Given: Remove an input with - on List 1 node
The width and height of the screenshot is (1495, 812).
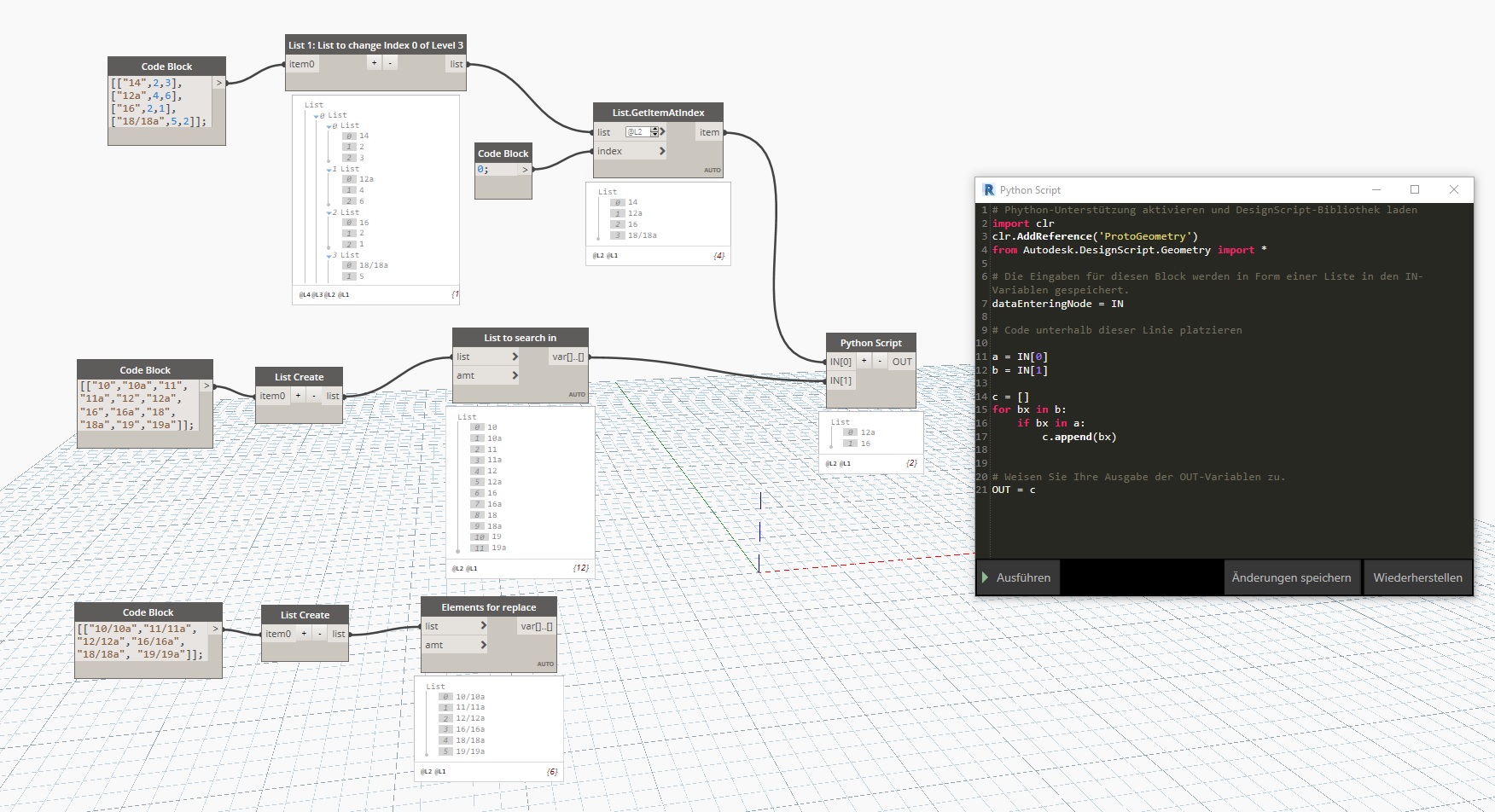Looking at the screenshot, I should (x=390, y=63).
